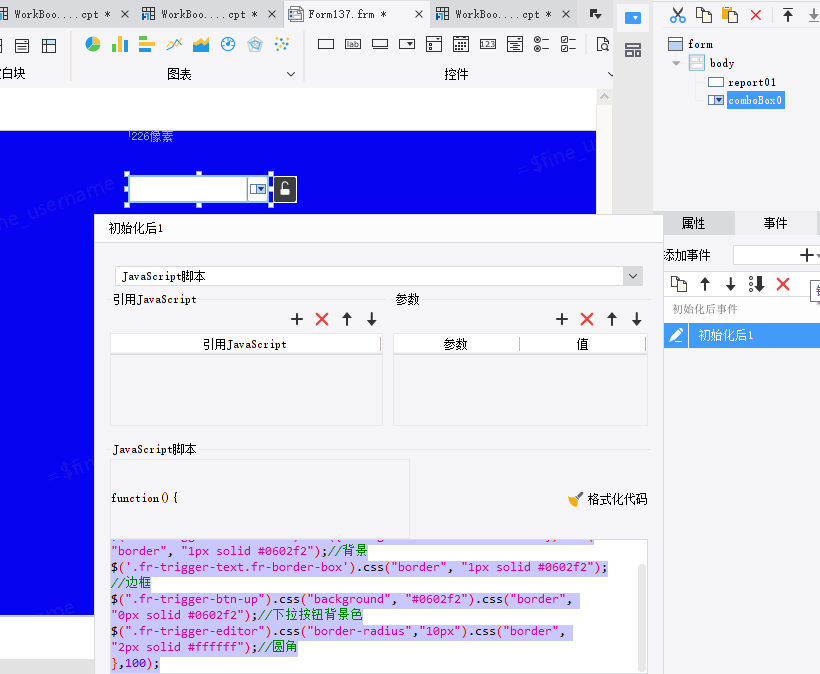
Task: Move parameter row up
Action: pyautogui.click(x=612, y=319)
